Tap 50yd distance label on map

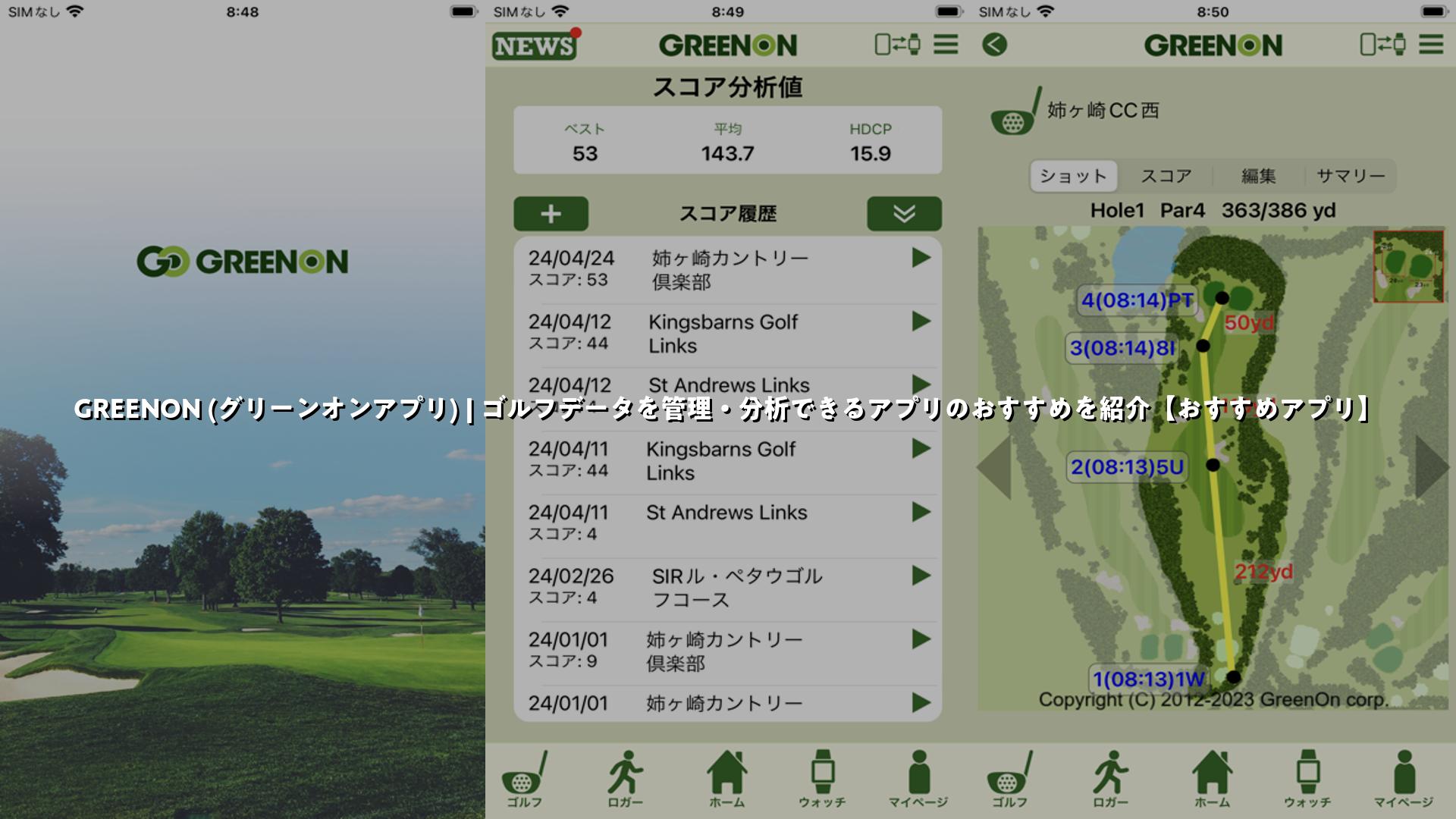pos(1249,322)
